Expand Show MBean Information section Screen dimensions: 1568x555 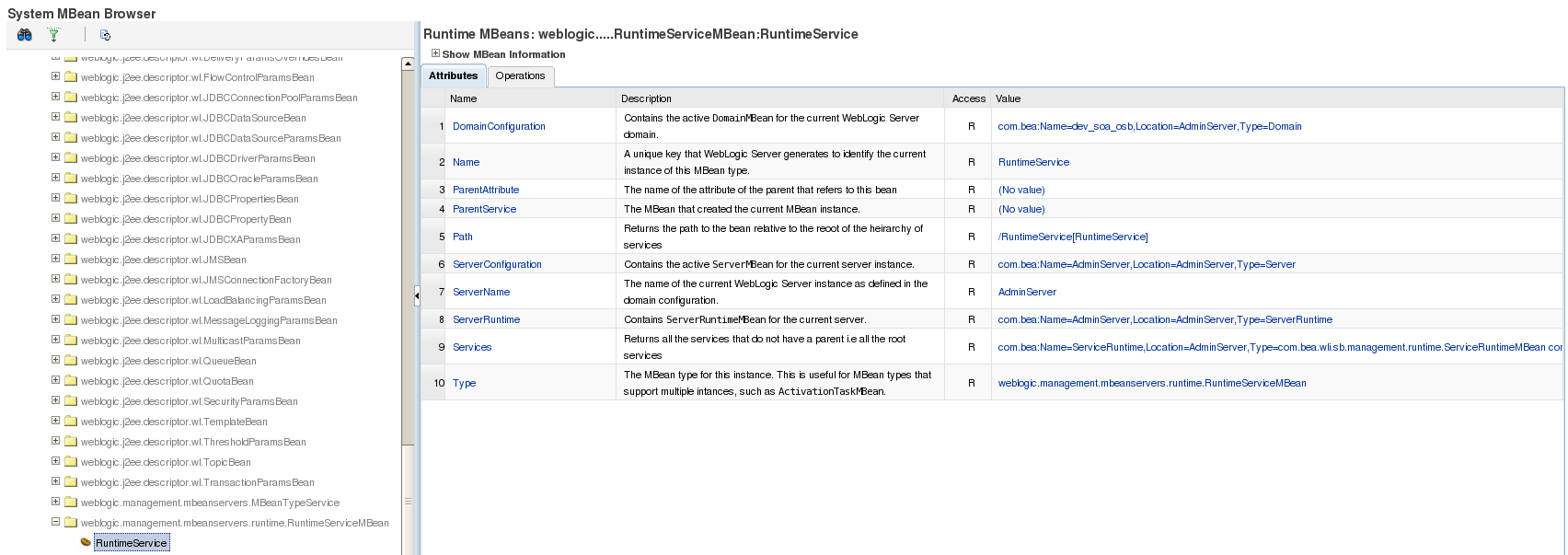pos(436,53)
